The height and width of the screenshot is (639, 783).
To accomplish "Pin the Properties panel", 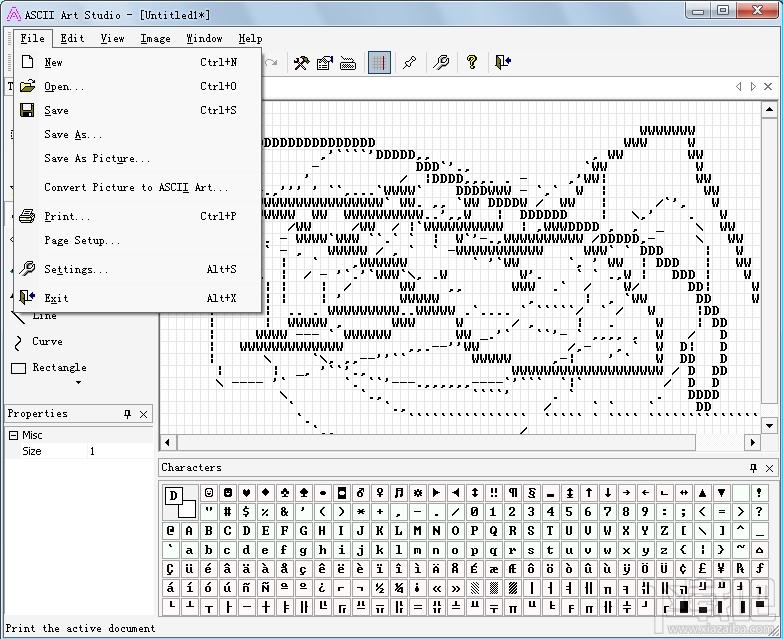I will [127, 414].
